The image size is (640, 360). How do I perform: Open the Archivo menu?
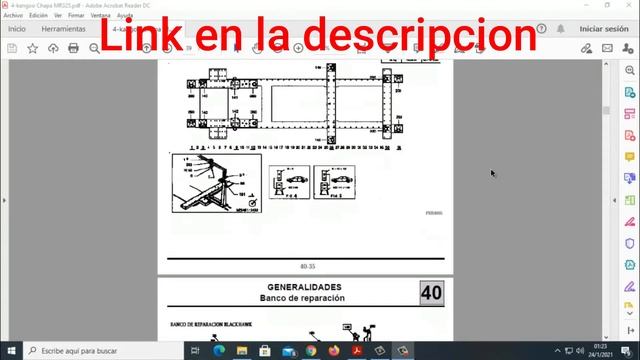[13, 15]
